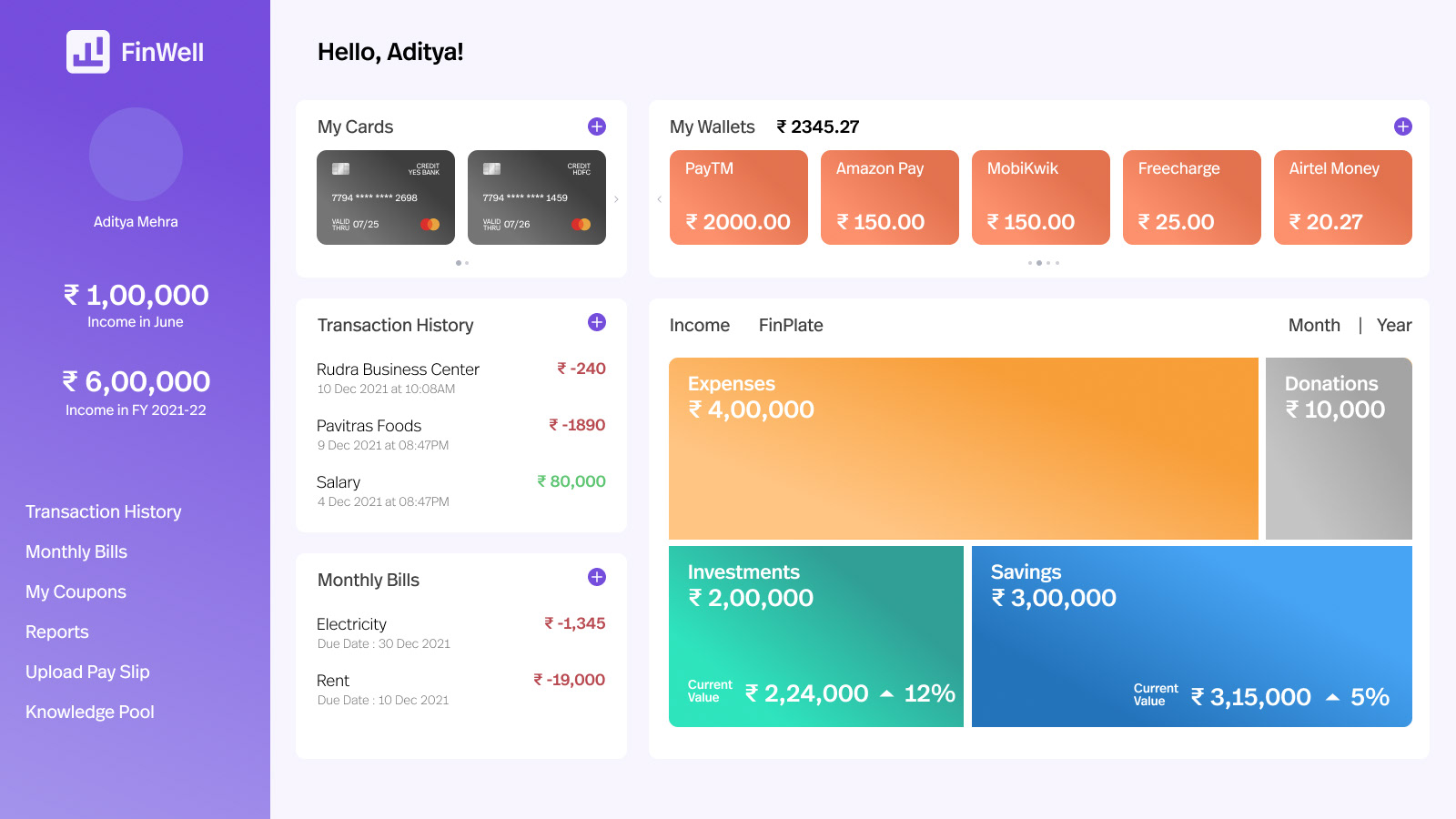Open the Investments ₹ 2,00,000 tile
This screenshot has height=819, width=1456.
click(x=816, y=637)
